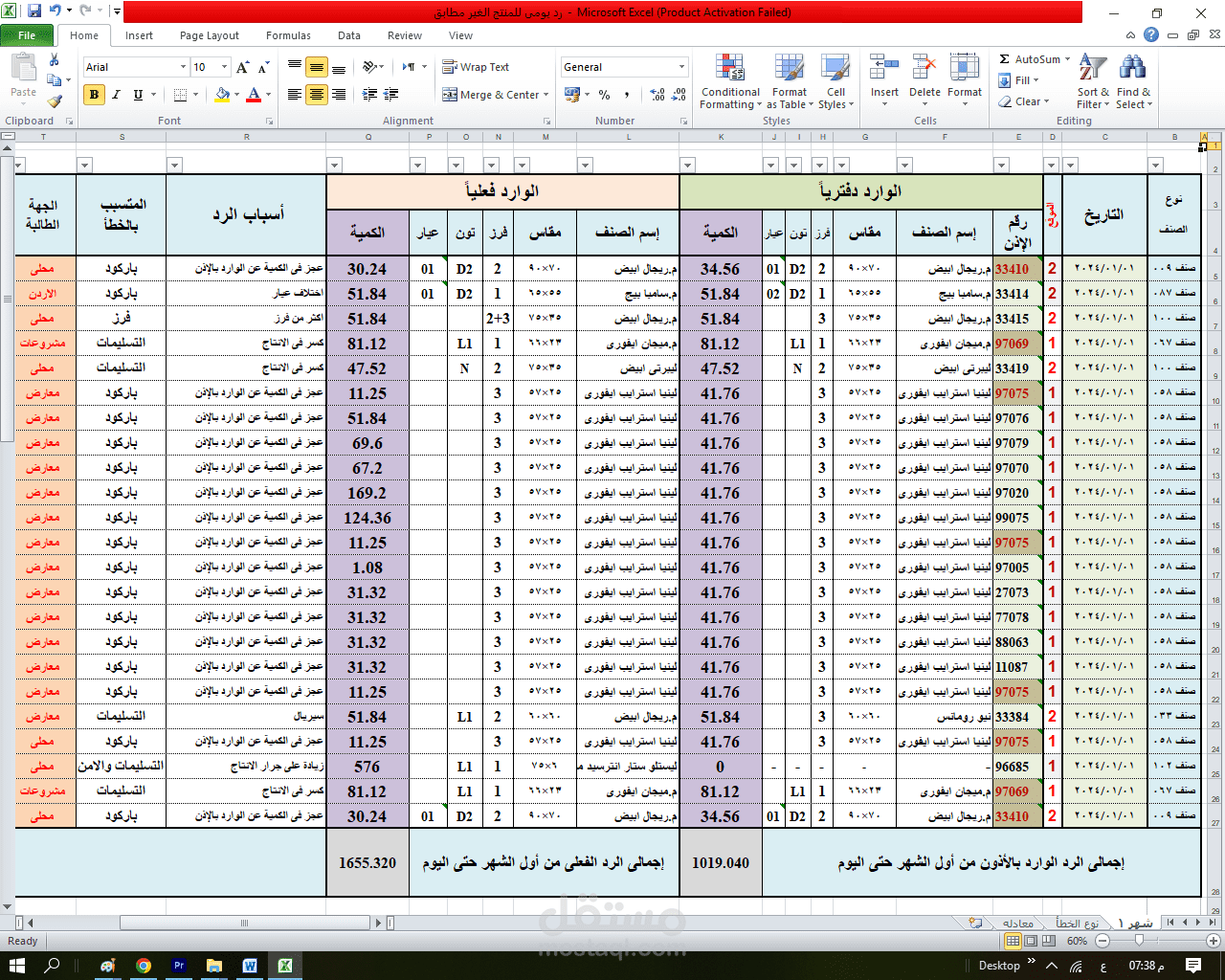Open Cell Styles gallery

coord(835,82)
